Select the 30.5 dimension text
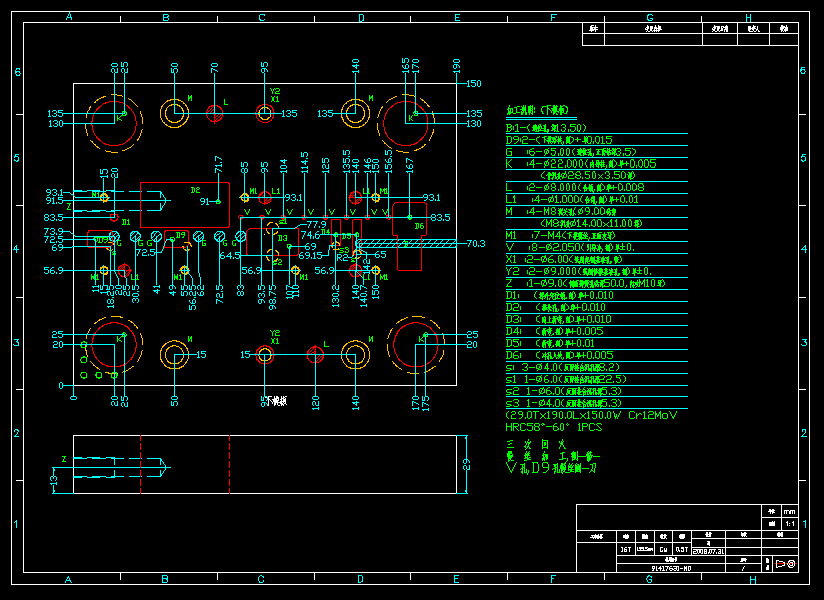The image size is (824, 600). [x=136, y=294]
